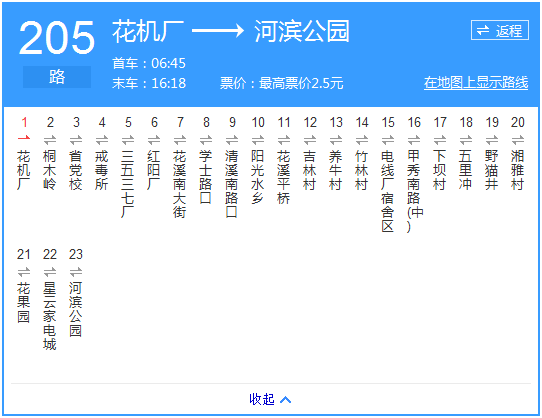Click the transfer icon above 星云家电城
The image size is (542, 418).
point(50,272)
